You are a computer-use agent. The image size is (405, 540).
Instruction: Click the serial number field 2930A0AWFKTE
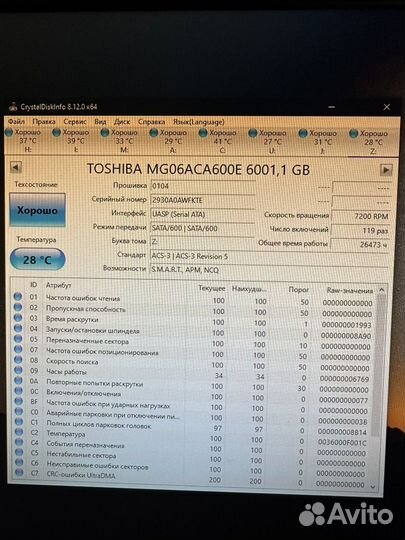click(x=203, y=200)
